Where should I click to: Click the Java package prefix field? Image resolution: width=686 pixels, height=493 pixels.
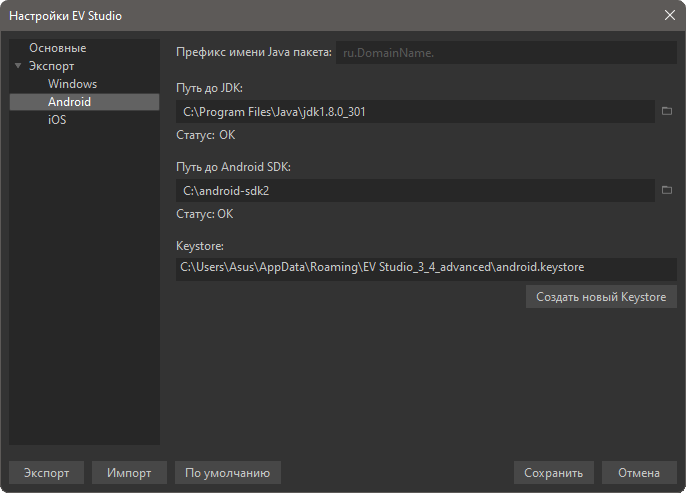point(506,53)
